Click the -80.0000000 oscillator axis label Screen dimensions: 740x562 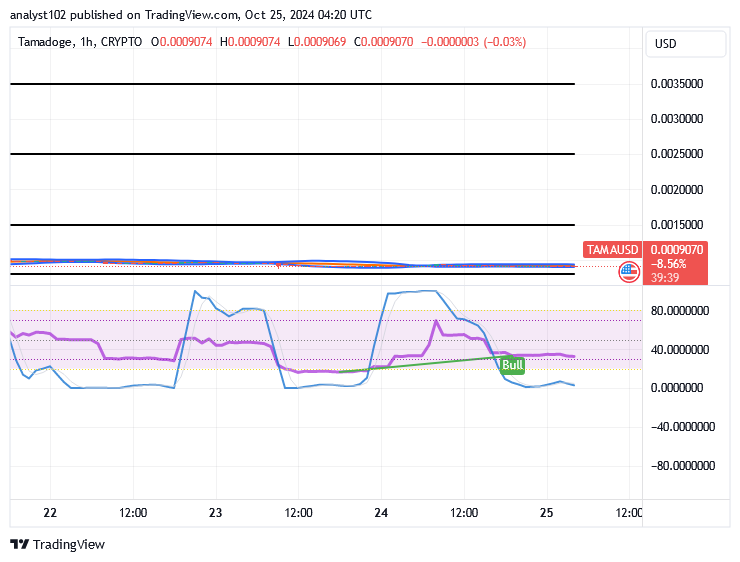coord(683,466)
